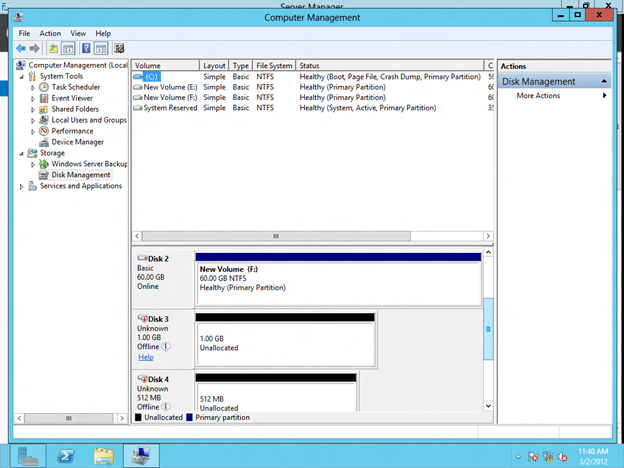
Task: Click the disk pane vertical scrollbar down arrow
Action: tap(489, 406)
